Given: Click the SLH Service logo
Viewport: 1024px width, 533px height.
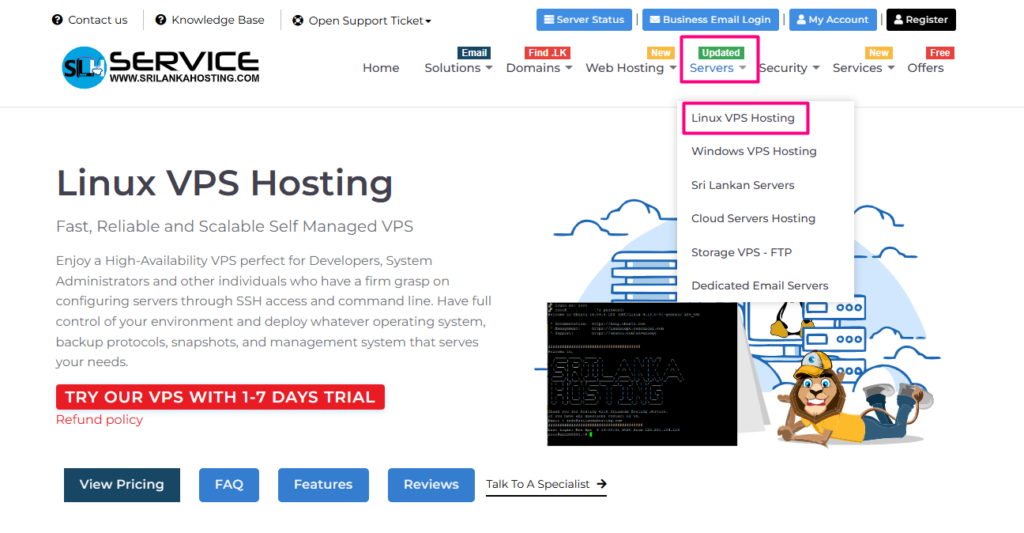Looking at the screenshot, I should 159,66.
